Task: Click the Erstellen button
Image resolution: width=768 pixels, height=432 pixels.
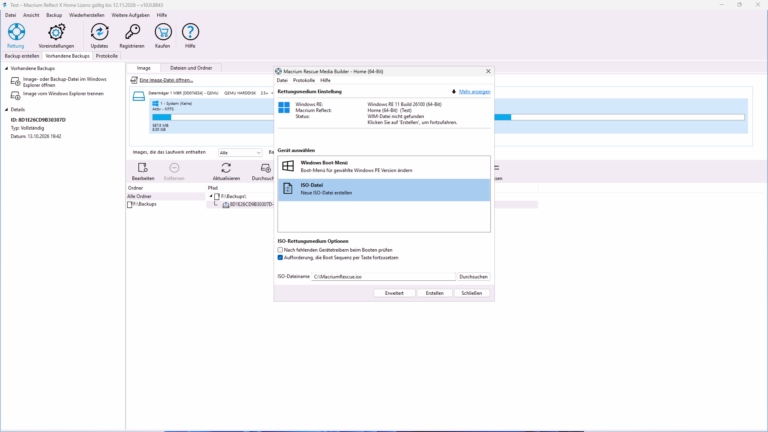Action: (x=434, y=293)
